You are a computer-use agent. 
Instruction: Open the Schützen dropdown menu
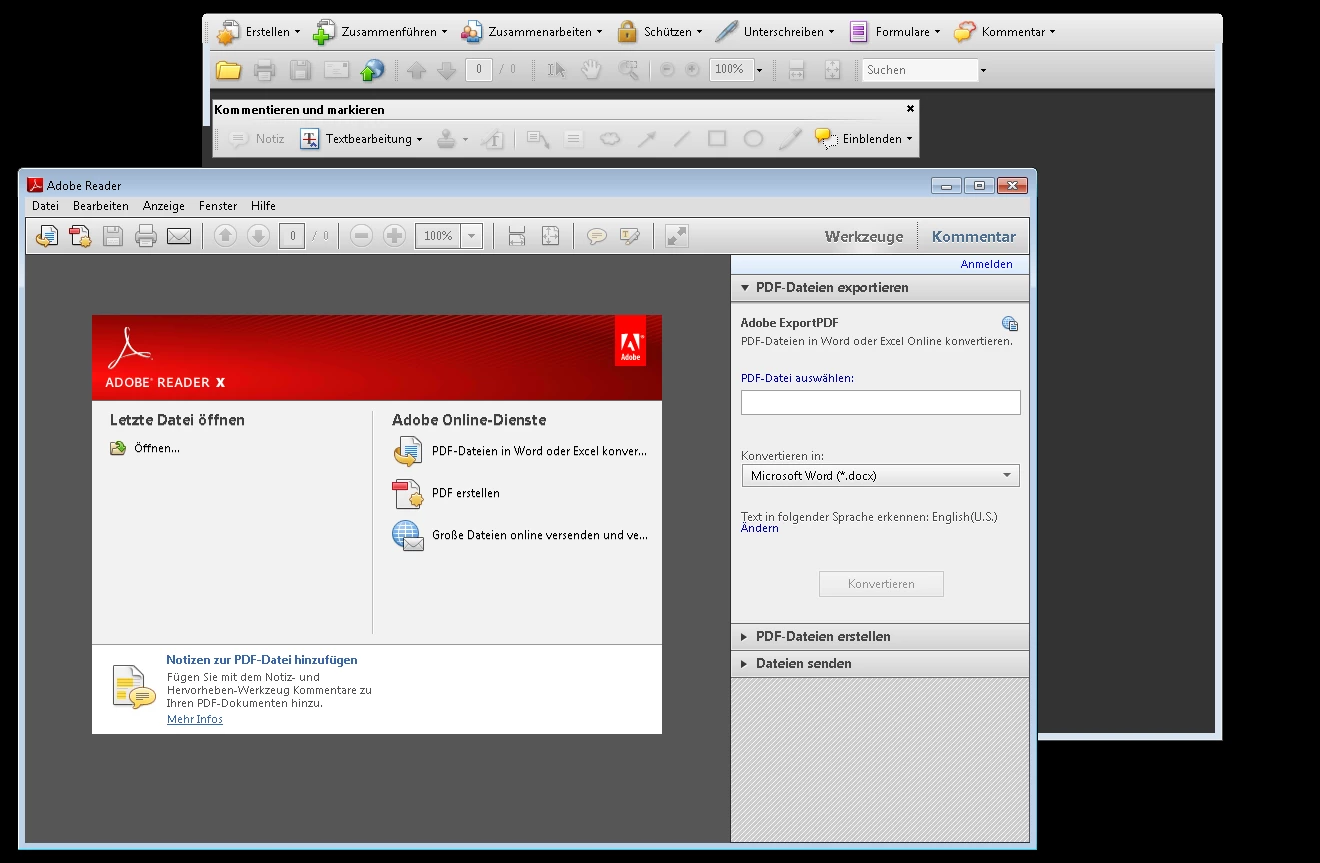click(x=659, y=32)
